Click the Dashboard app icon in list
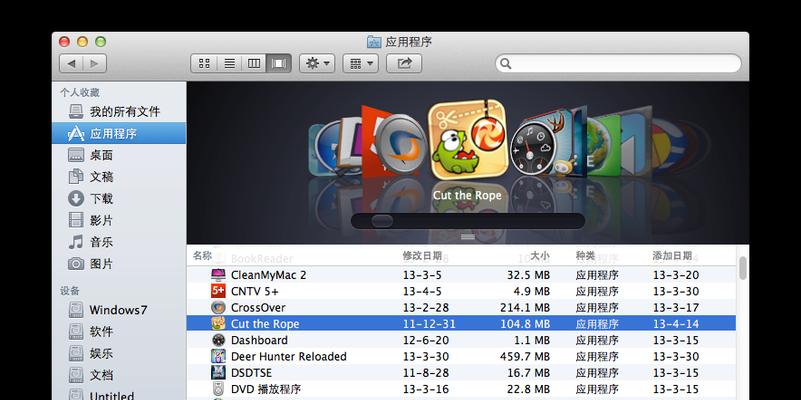 click(218, 340)
